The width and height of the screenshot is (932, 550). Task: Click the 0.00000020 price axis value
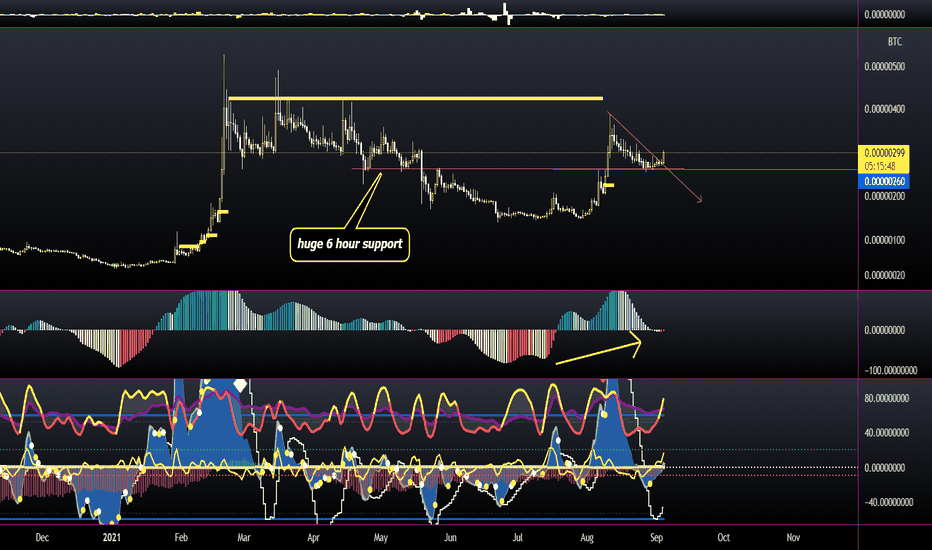tap(884, 275)
